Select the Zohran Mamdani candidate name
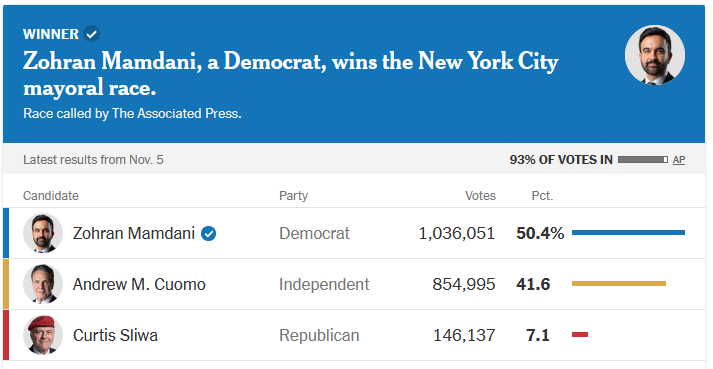 click(134, 233)
